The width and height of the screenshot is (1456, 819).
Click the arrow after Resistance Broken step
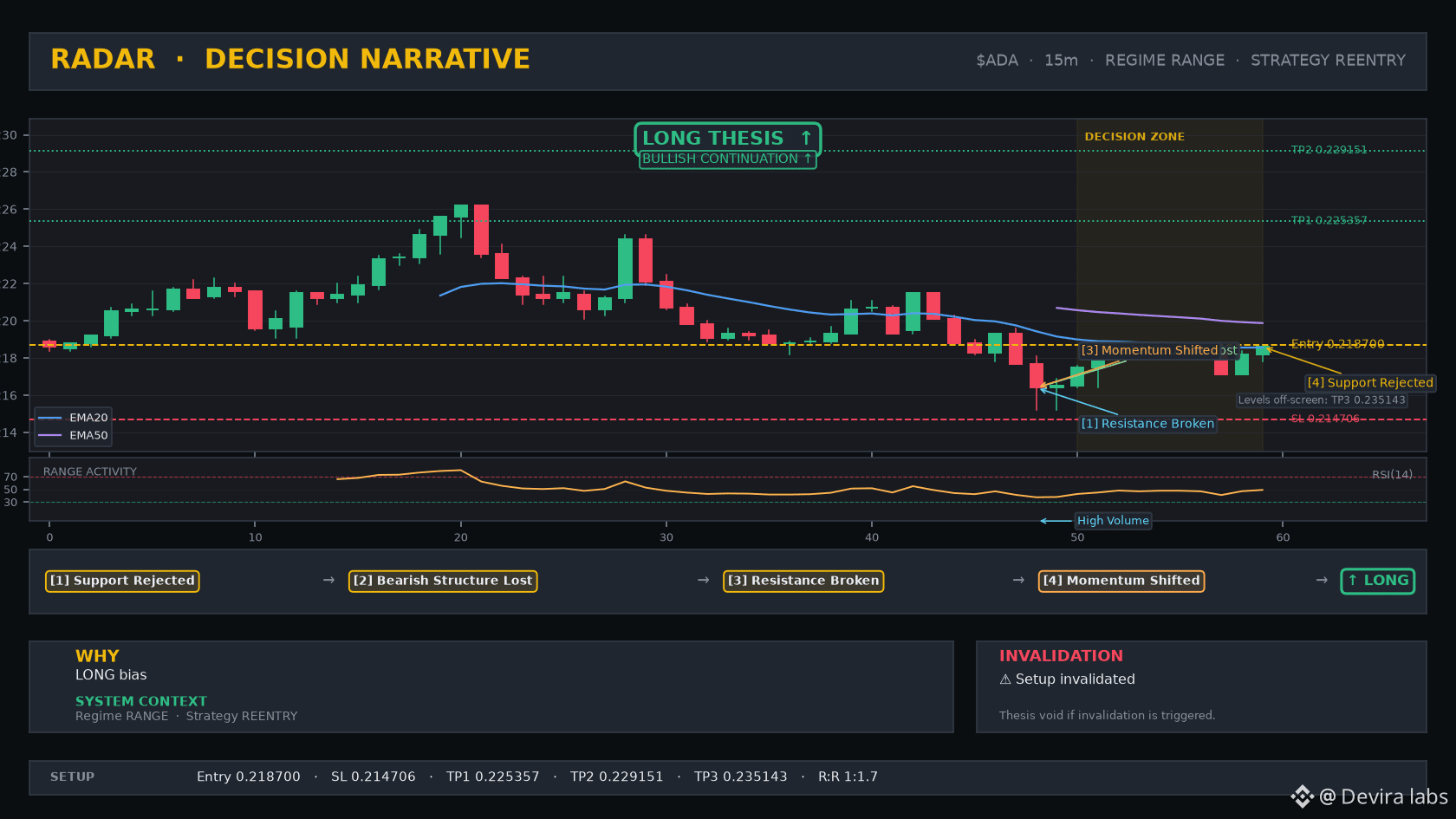point(1019,580)
